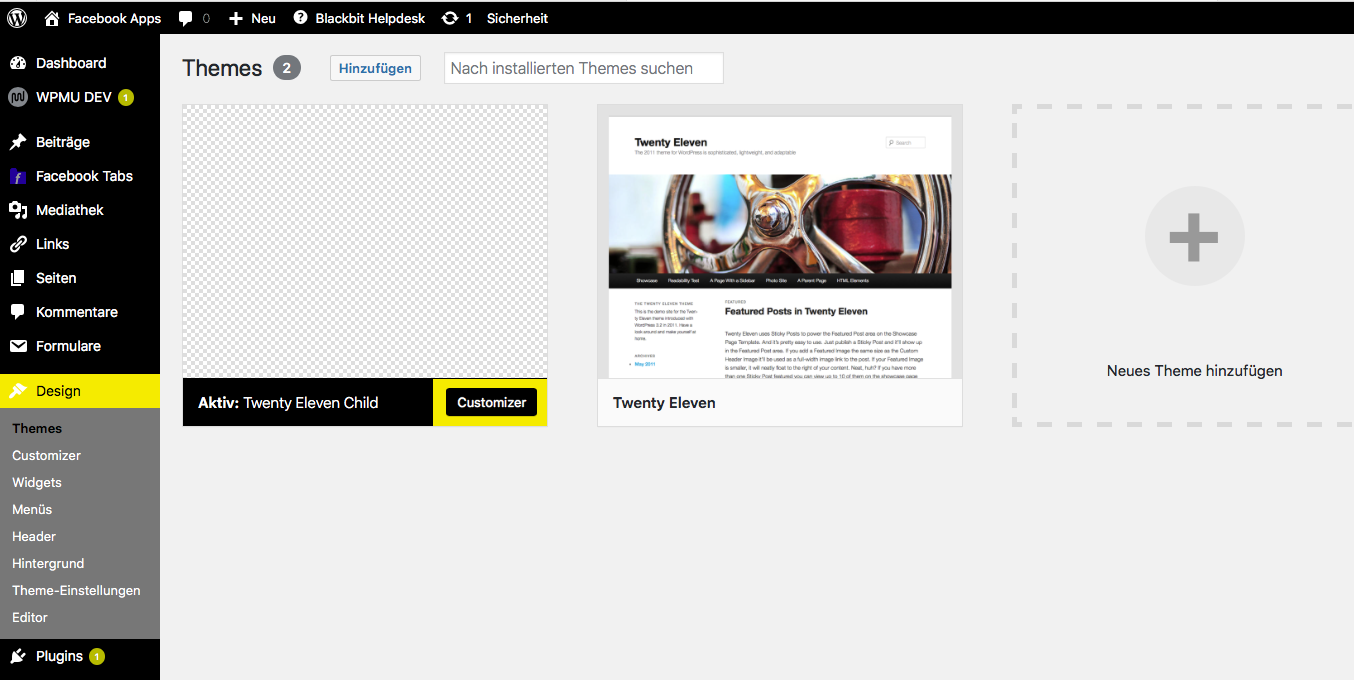Click the large plus circle for new theme
The image size is (1354, 680).
(1194, 237)
